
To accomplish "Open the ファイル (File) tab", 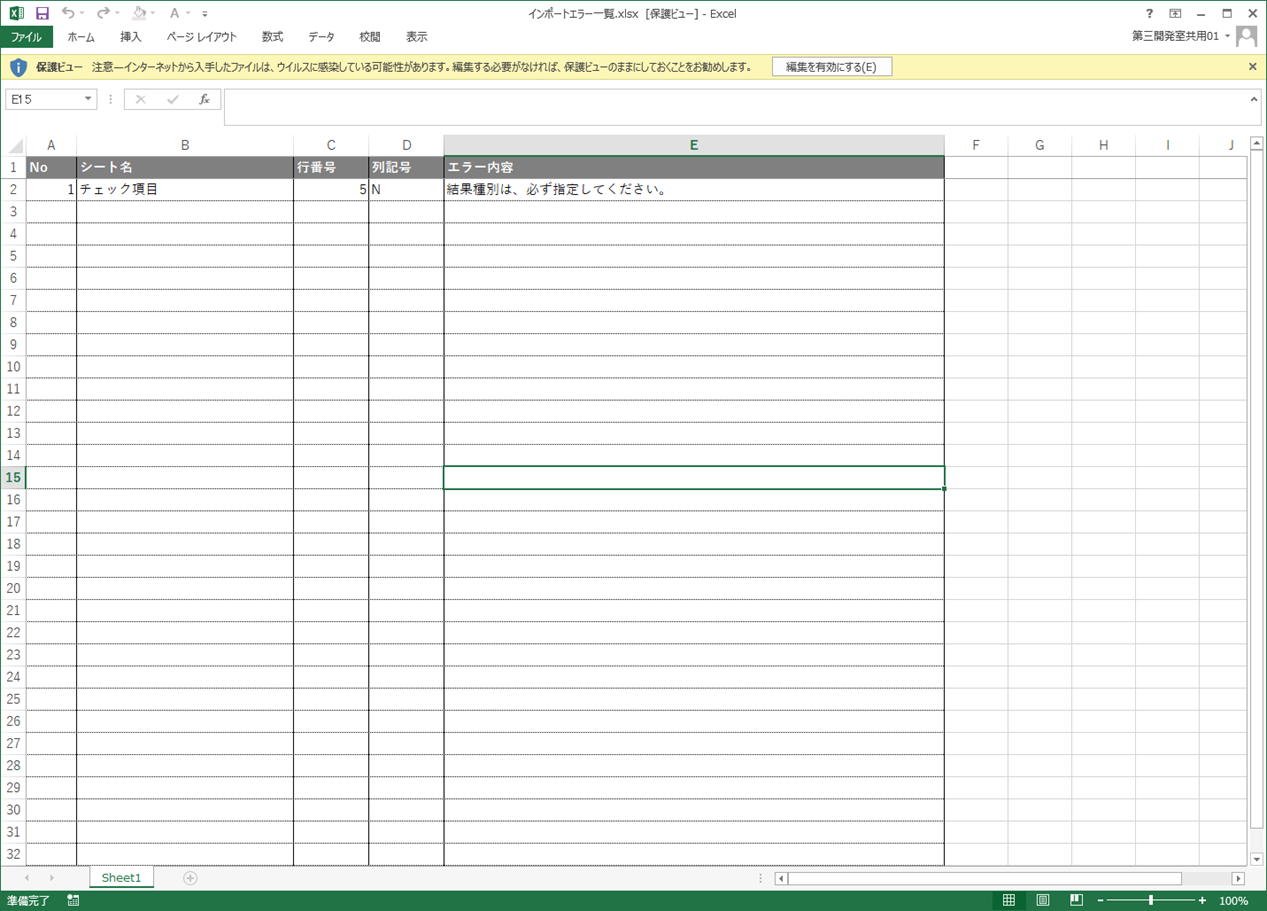I will pyautogui.click(x=26, y=37).
